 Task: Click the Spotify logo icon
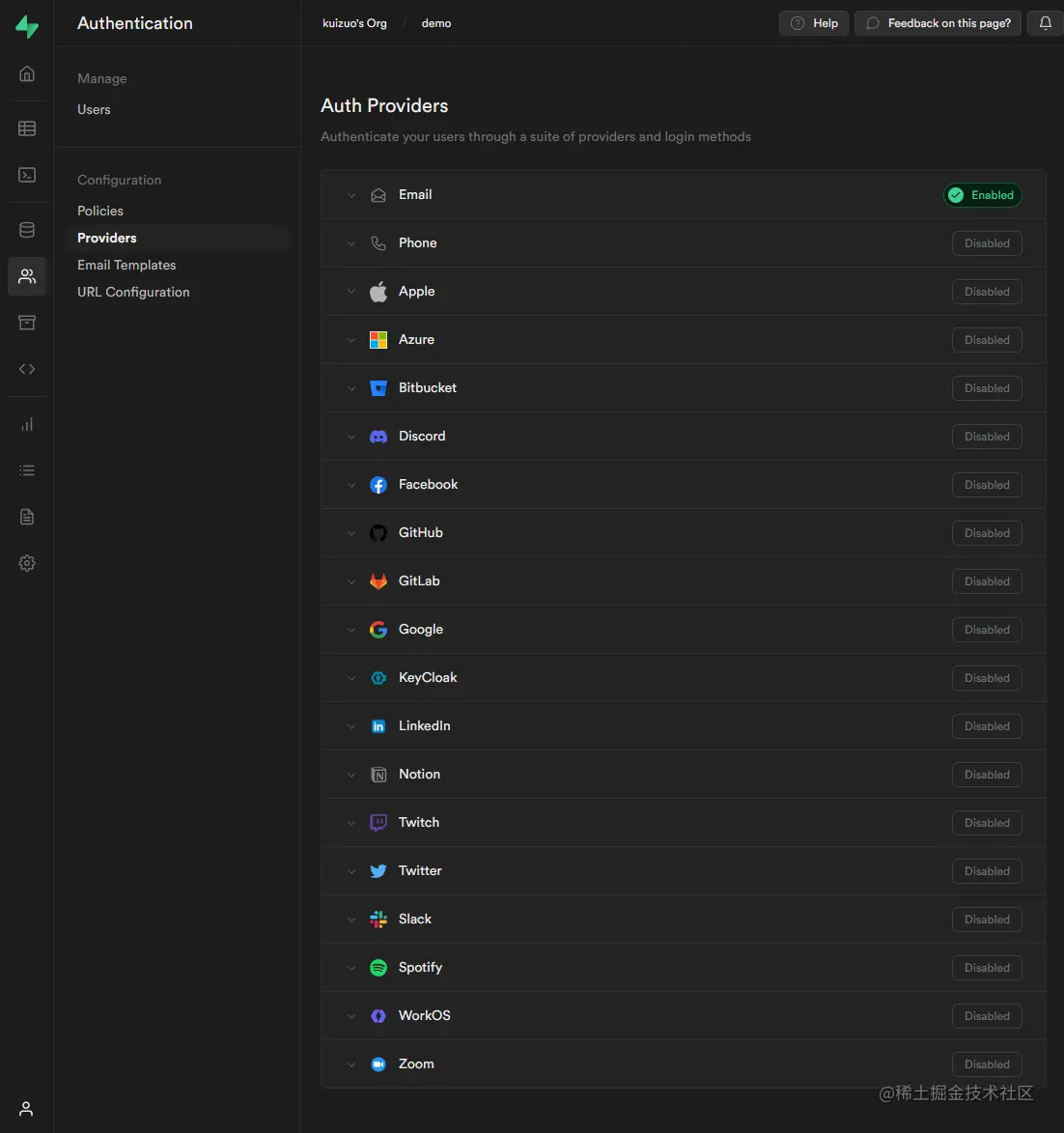(378, 968)
